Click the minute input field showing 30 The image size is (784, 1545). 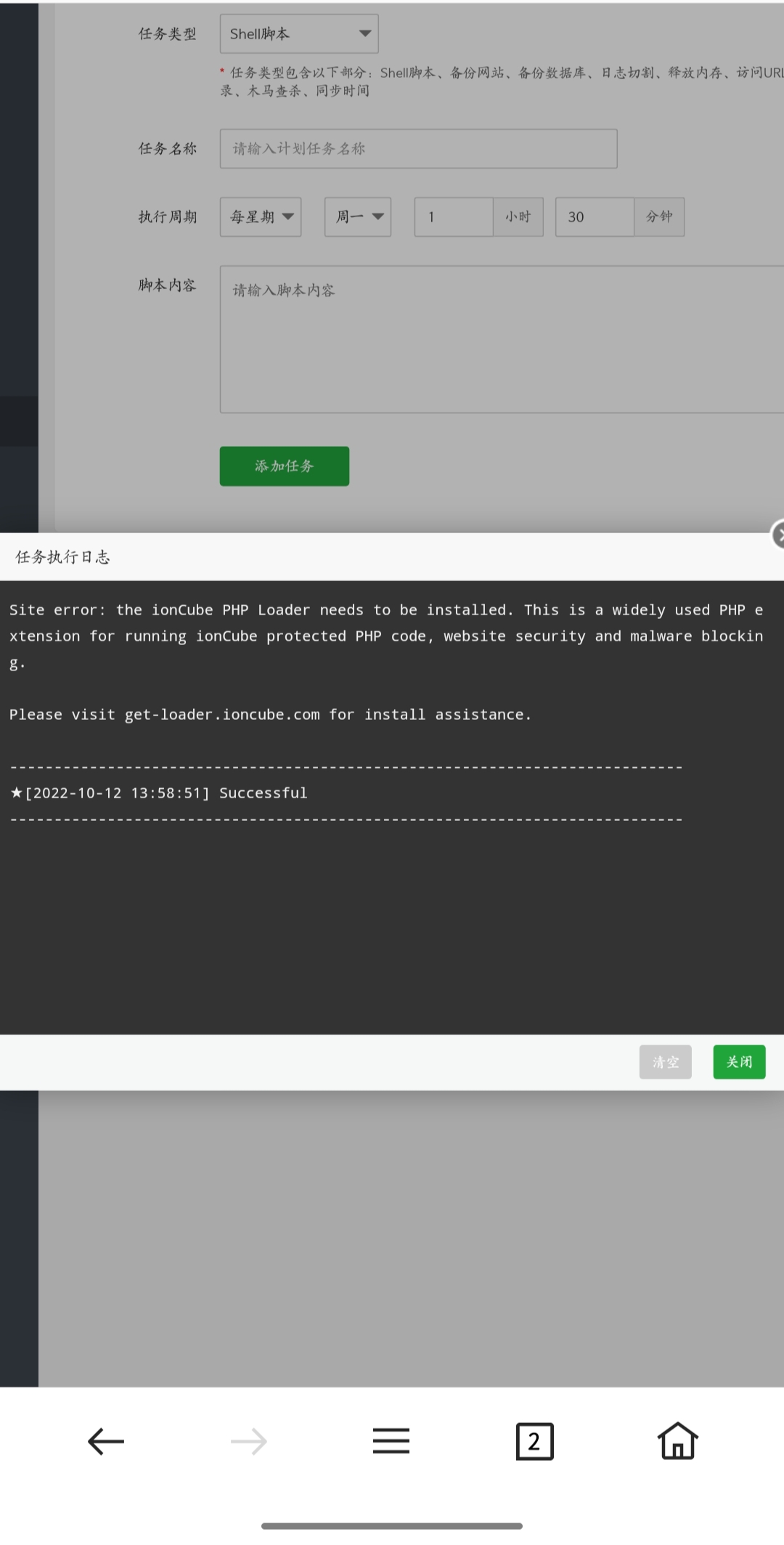click(x=595, y=216)
